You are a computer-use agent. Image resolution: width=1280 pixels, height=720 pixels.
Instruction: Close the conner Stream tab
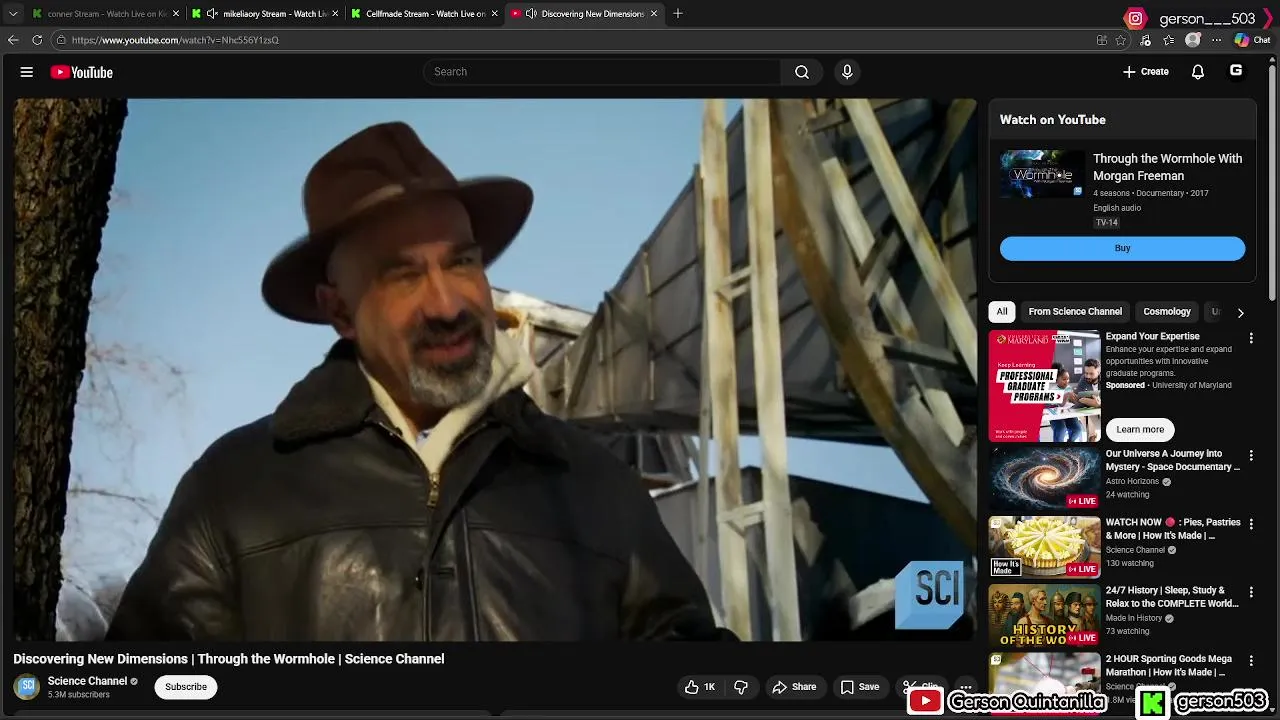click(x=176, y=14)
